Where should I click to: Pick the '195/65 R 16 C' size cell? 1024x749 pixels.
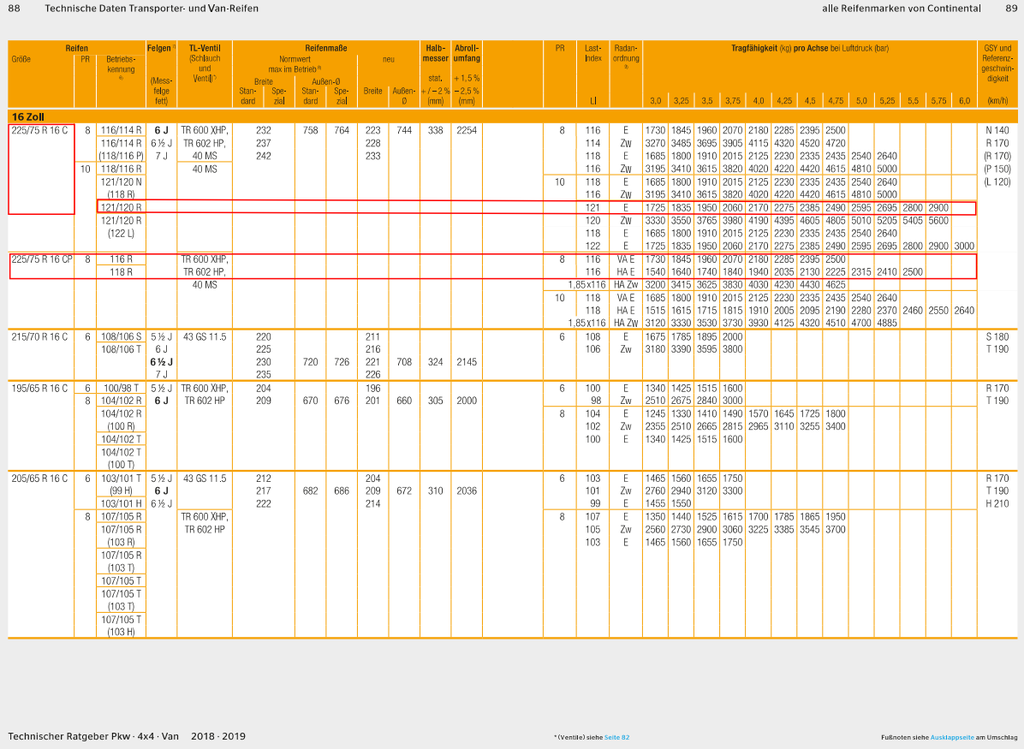tap(40, 389)
